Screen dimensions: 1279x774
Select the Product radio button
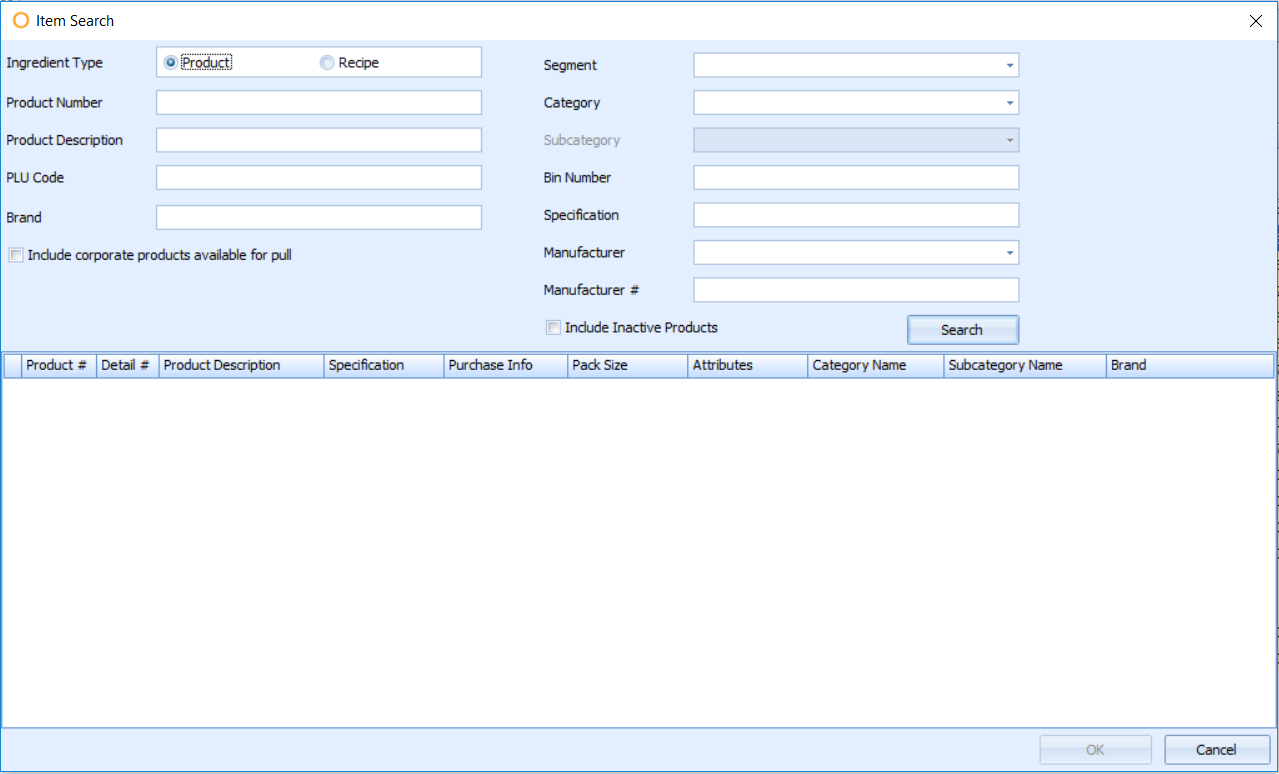tap(171, 63)
